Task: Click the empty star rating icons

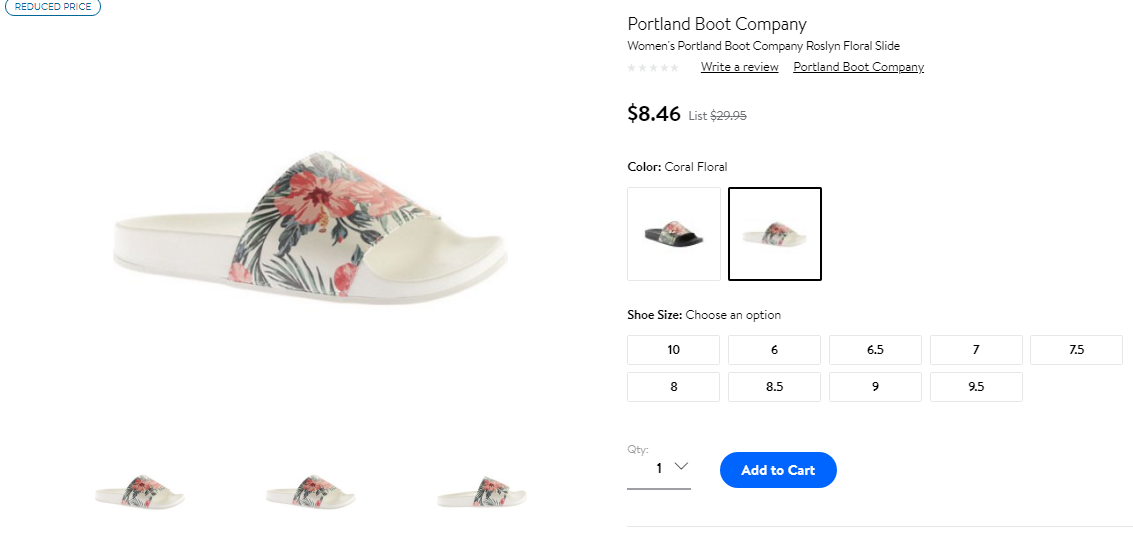Action: coord(653,68)
